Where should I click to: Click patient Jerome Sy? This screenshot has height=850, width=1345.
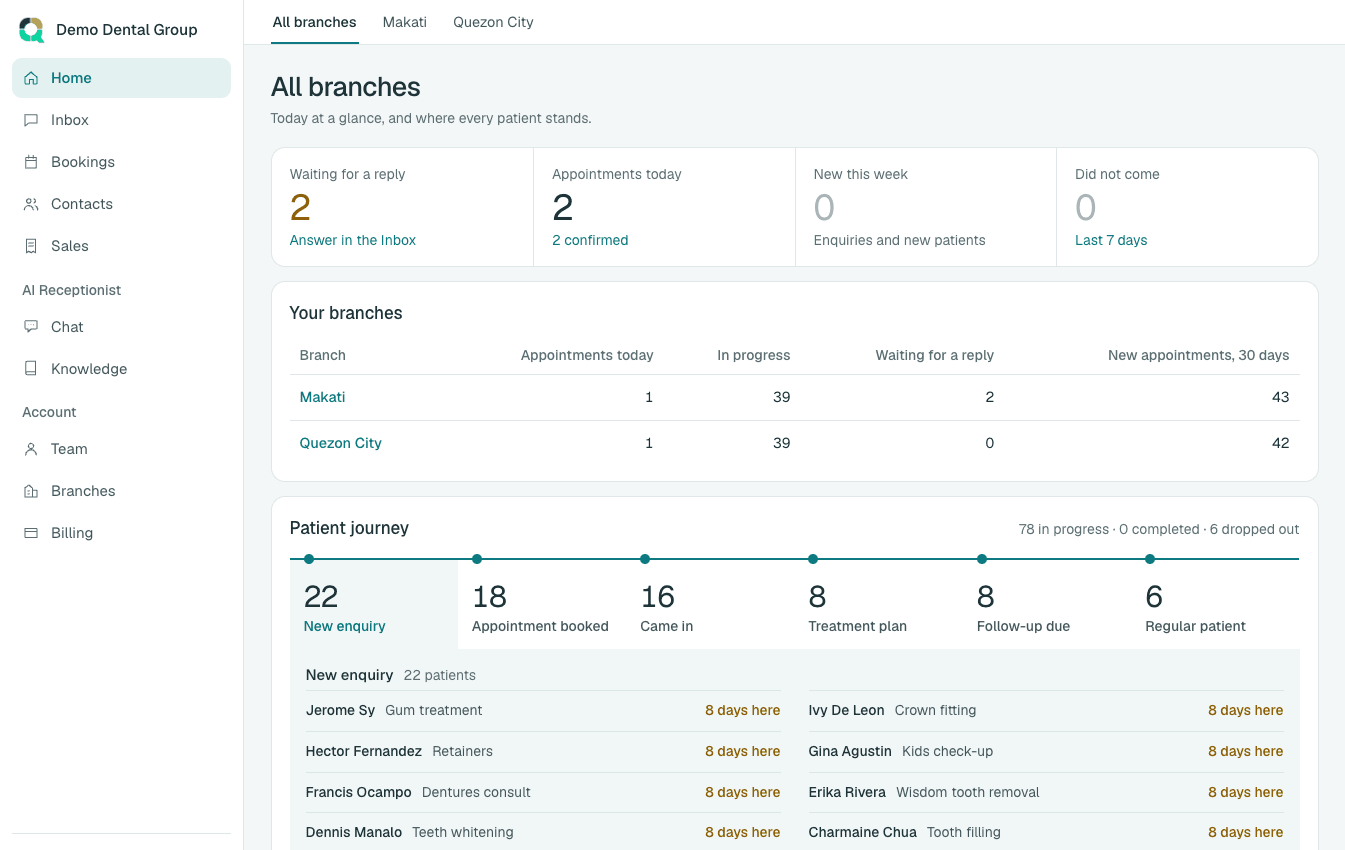340,710
